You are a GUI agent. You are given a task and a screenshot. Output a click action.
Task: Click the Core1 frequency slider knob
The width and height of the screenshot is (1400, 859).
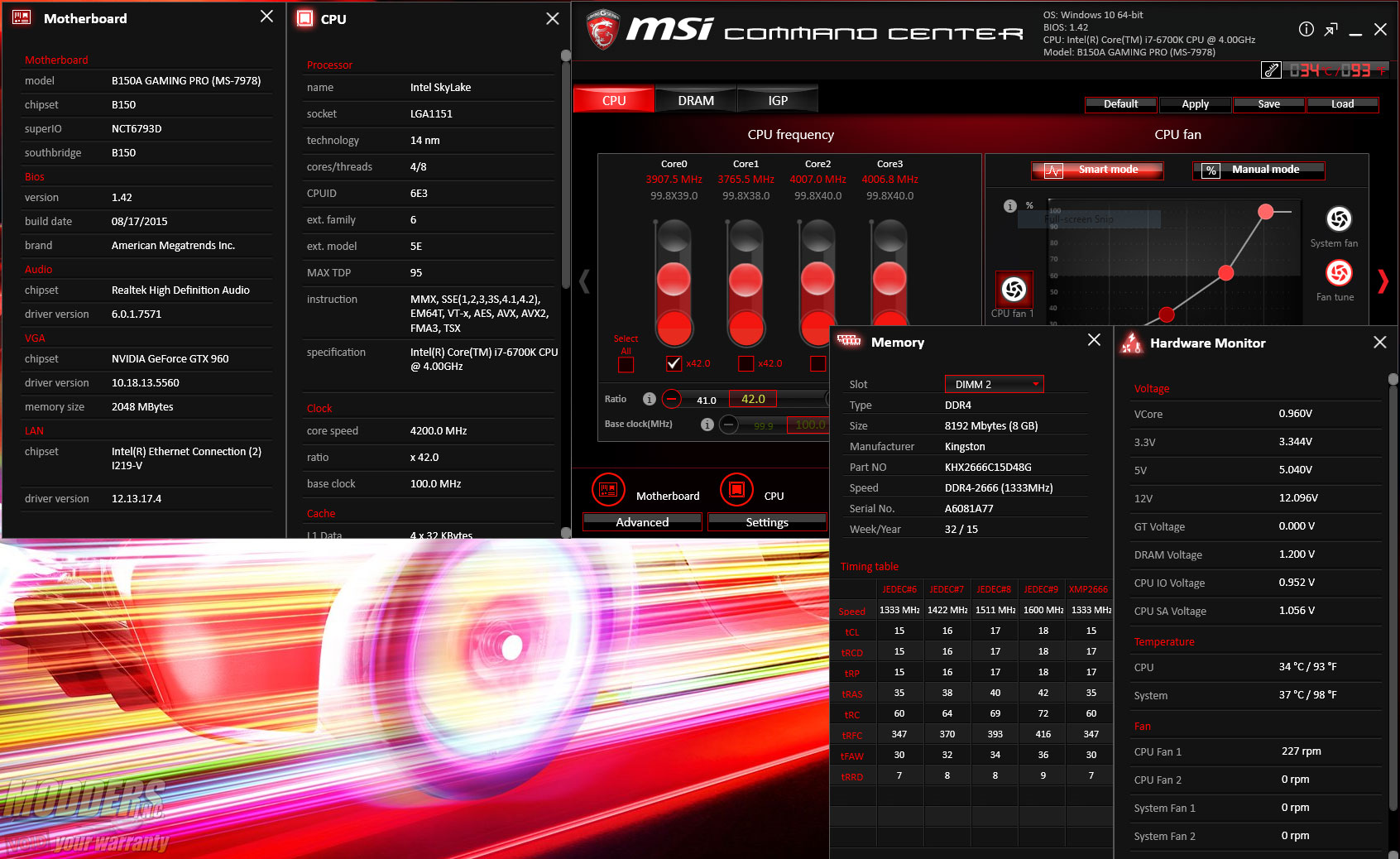pos(746,279)
